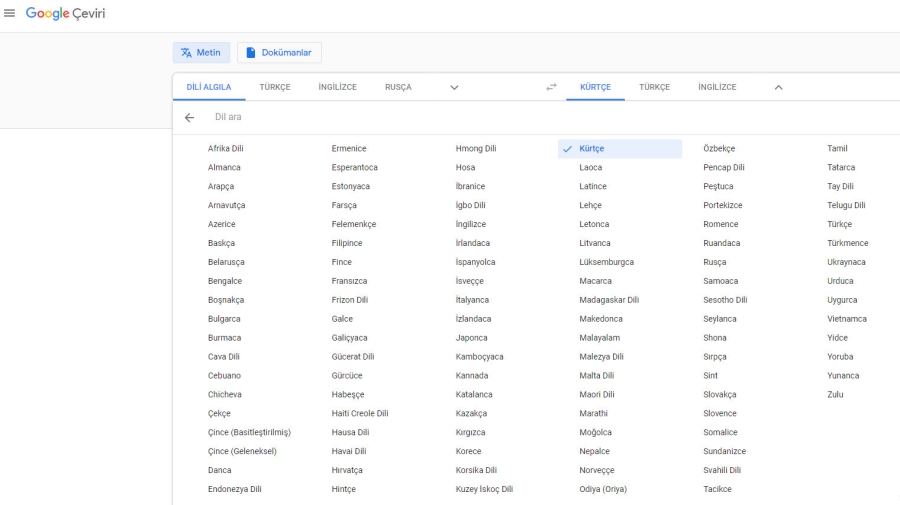Choose Portekizce
900x505 pixels.
point(723,205)
